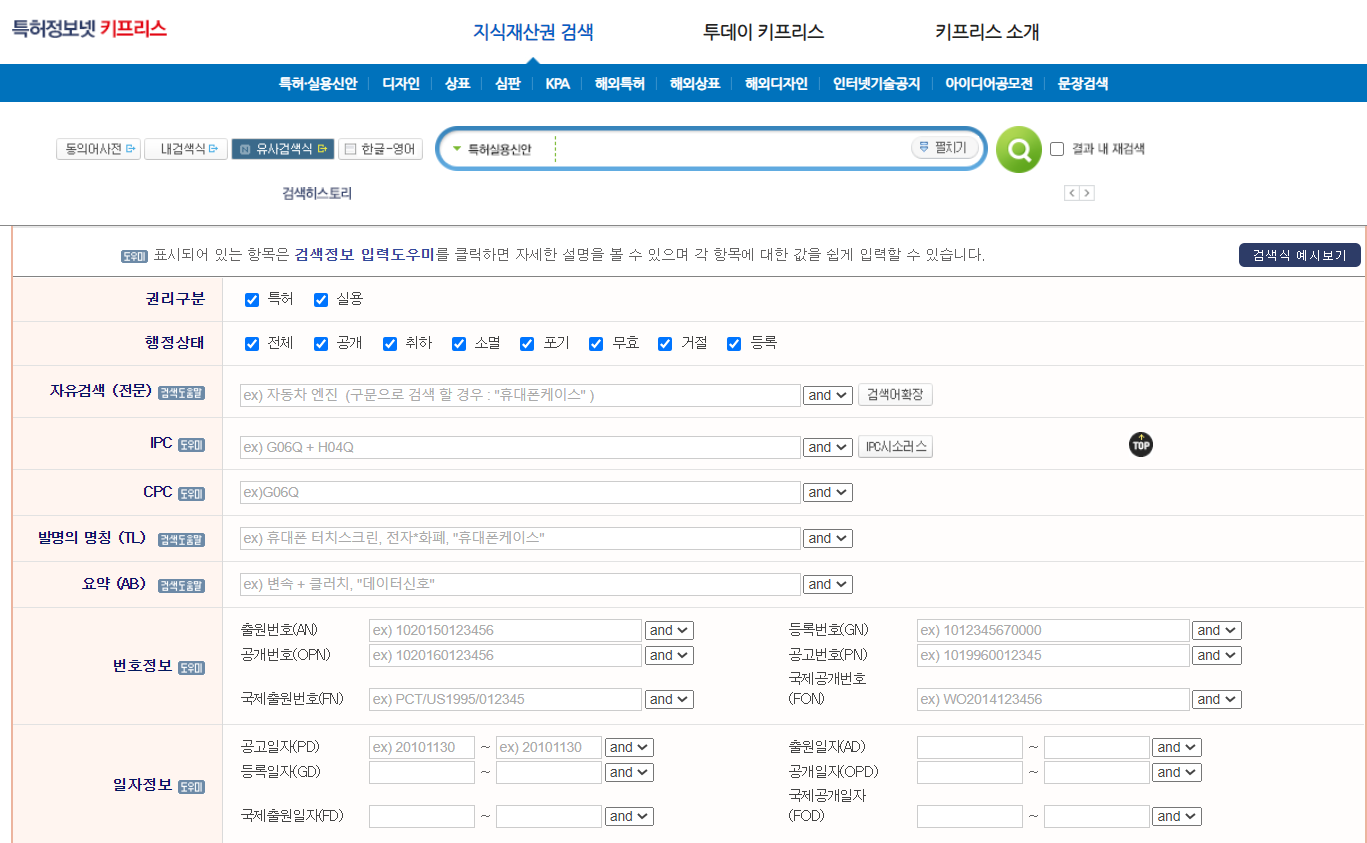Open 내검색식 button
1367x843 pixels.
[186, 149]
